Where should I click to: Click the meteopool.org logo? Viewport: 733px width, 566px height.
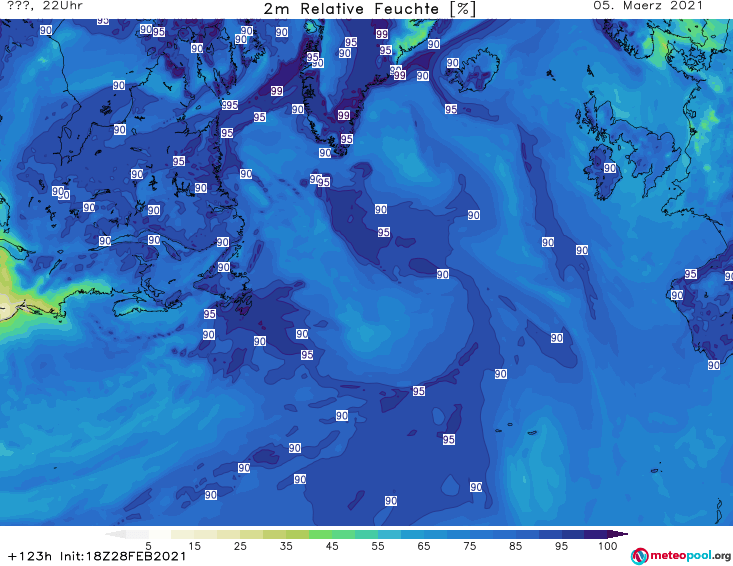tap(681, 556)
